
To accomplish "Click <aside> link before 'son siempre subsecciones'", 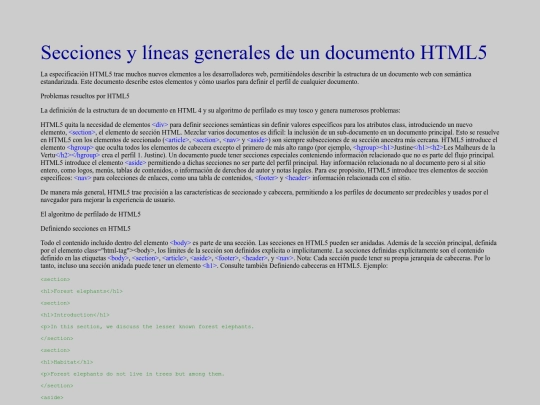I will (258, 140).
